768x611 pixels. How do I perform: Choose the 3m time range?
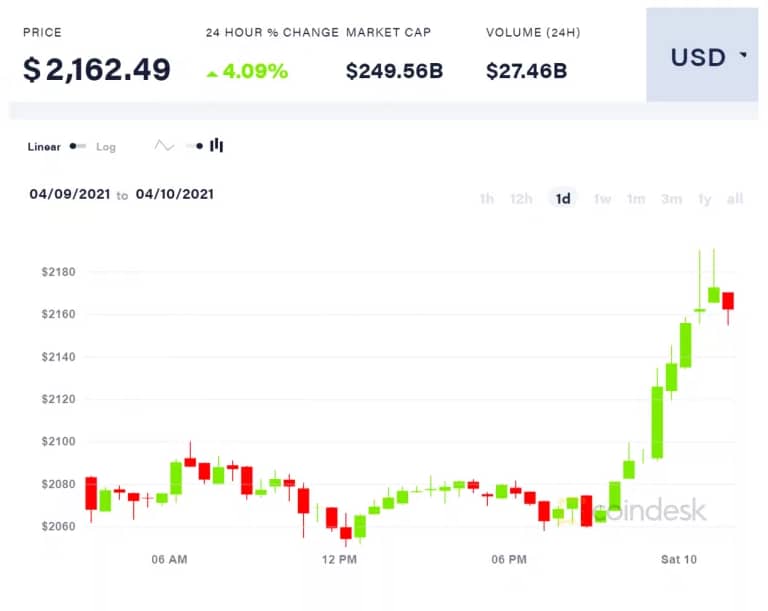(x=671, y=199)
